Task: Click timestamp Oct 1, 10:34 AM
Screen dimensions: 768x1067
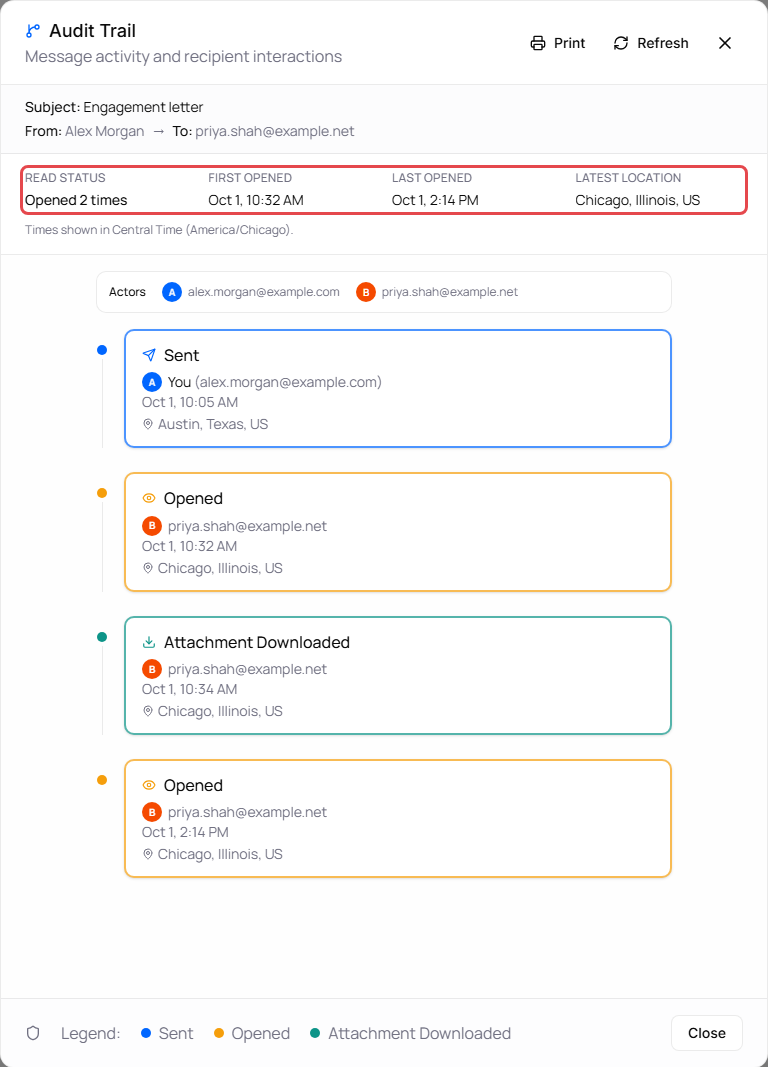Action: (190, 689)
